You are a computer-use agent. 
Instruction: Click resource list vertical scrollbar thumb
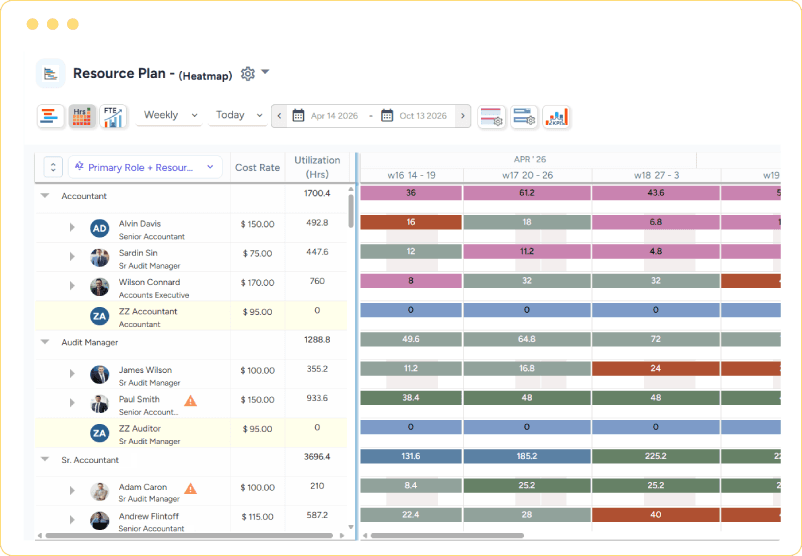coord(351,211)
